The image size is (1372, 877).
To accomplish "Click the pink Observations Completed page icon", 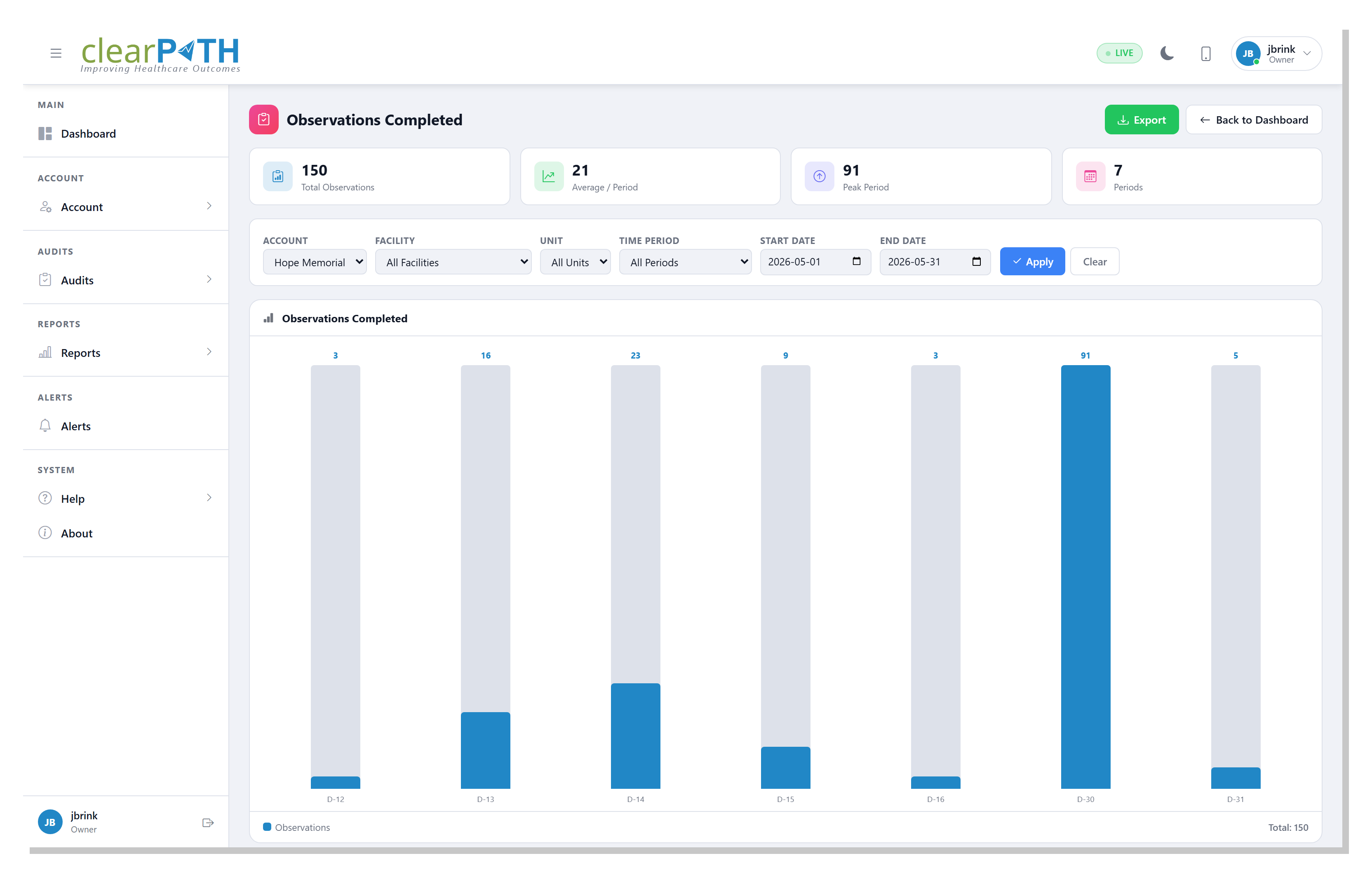I will coord(264,120).
